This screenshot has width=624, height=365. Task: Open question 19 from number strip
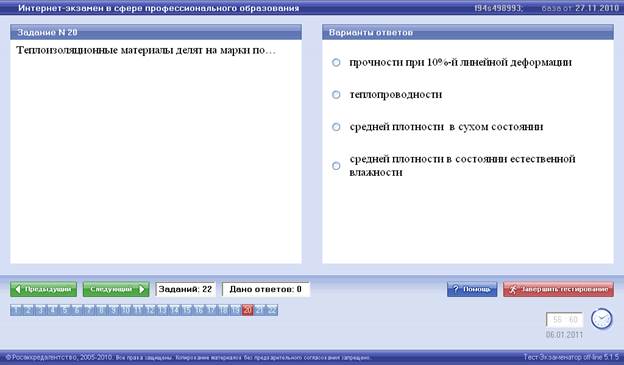(235, 310)
